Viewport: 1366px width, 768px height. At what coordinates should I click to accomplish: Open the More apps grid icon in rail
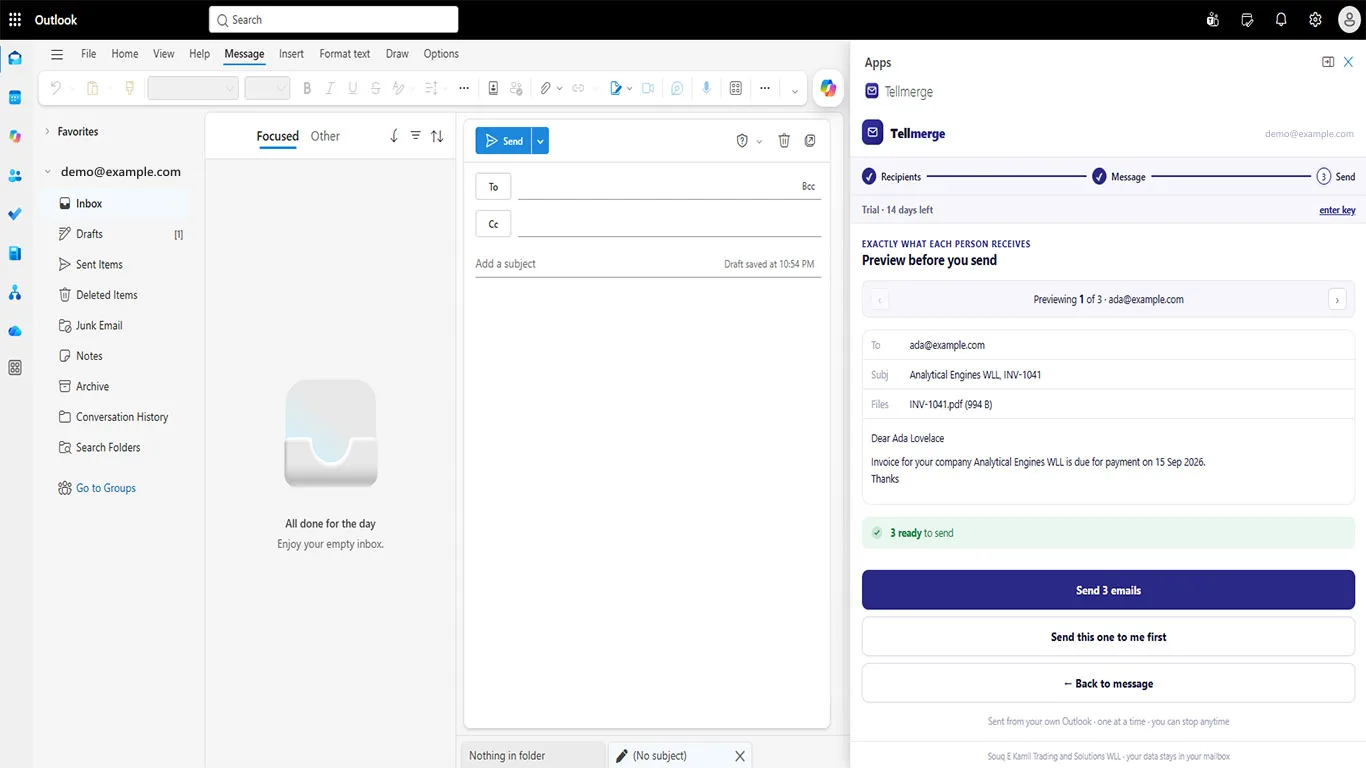(x=15, y=368)
